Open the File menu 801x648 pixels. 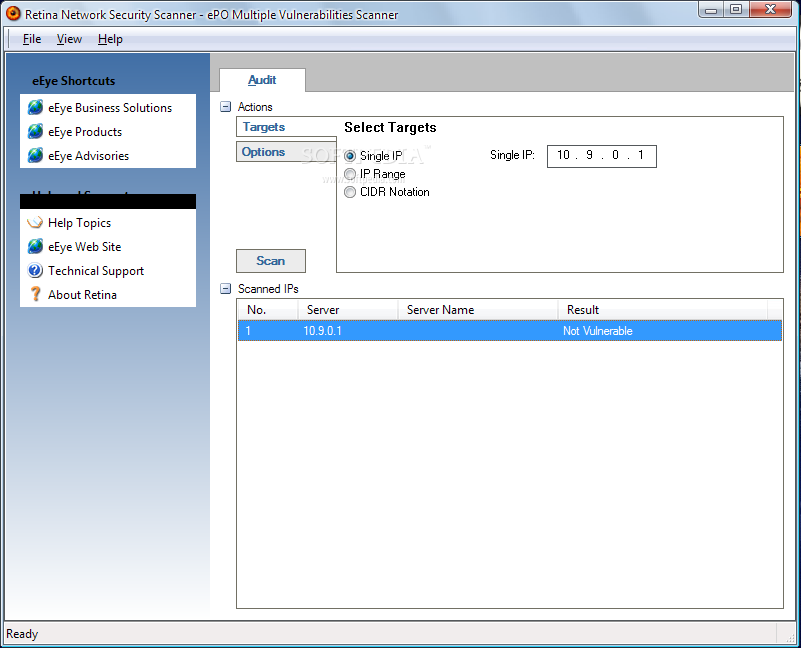32,39
